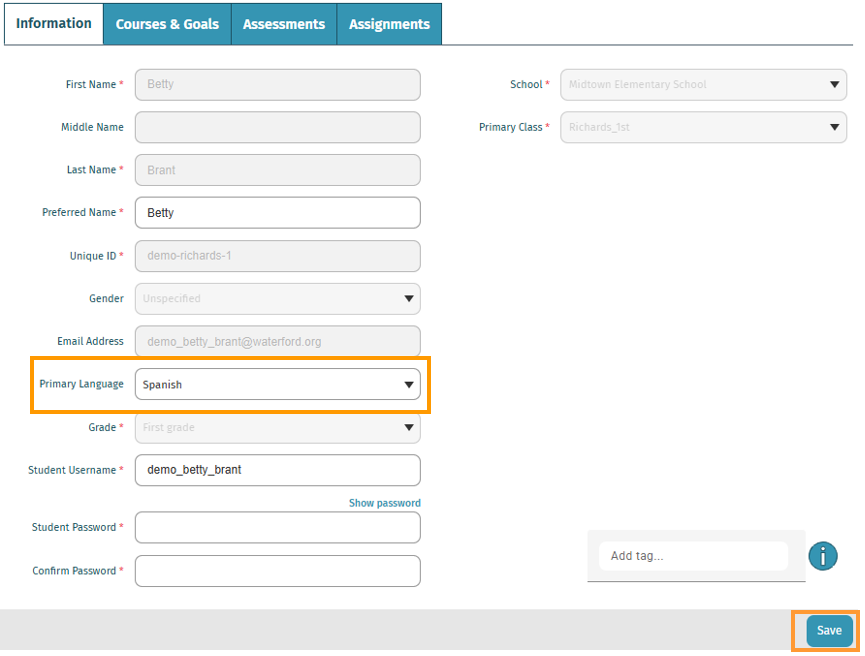Focus the Confirm Password field

(277, 570)
